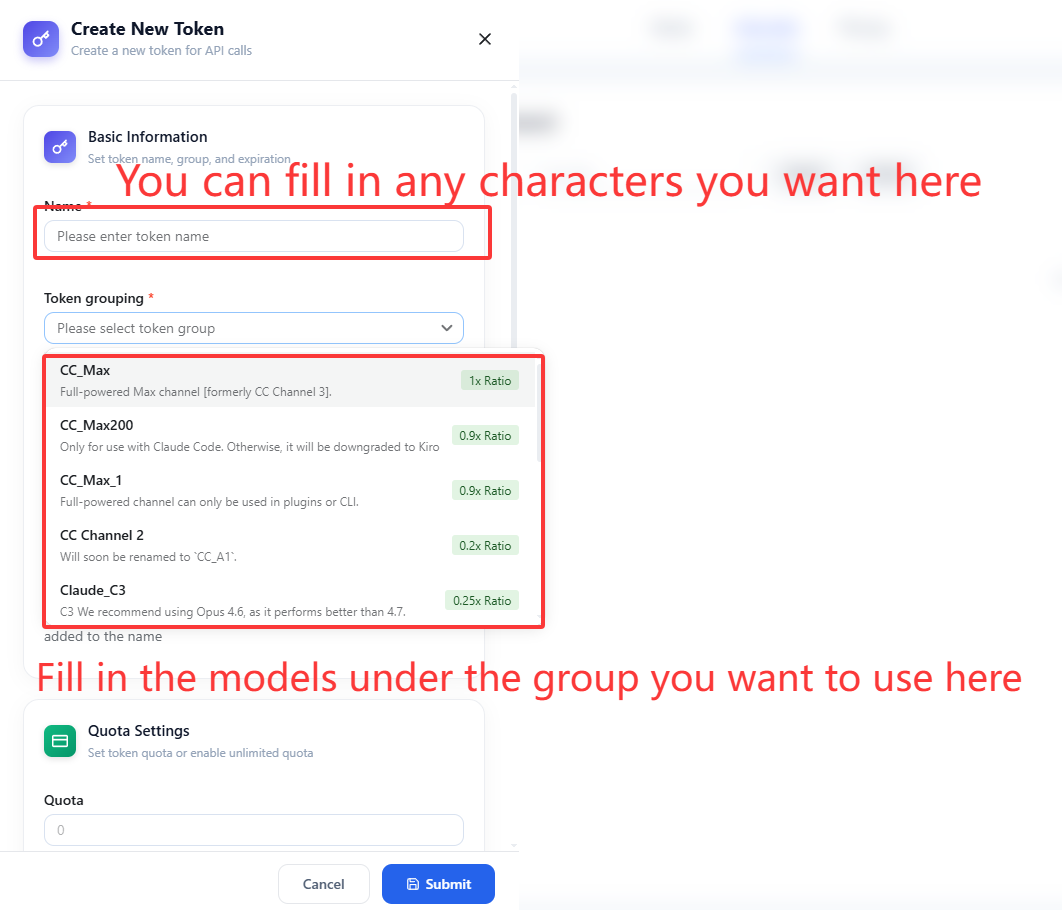Viewport: 1062px width, 910px height.
Task: Click into the Quota input field
Action: pyautogui.click(x=254, y=830)
